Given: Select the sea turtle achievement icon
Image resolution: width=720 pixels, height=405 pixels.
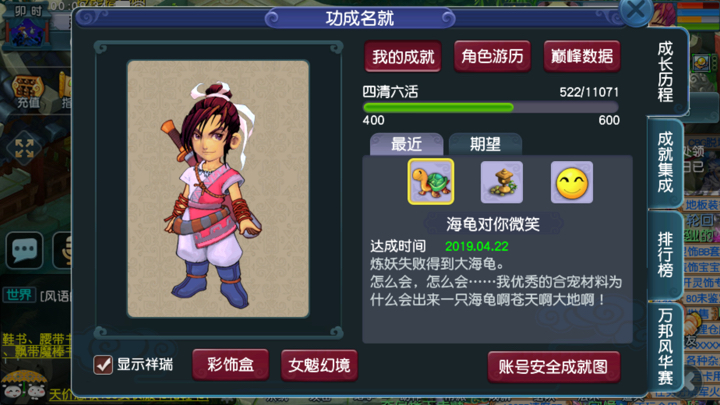Looking at the screenshot, I should (x=431, y=182).
